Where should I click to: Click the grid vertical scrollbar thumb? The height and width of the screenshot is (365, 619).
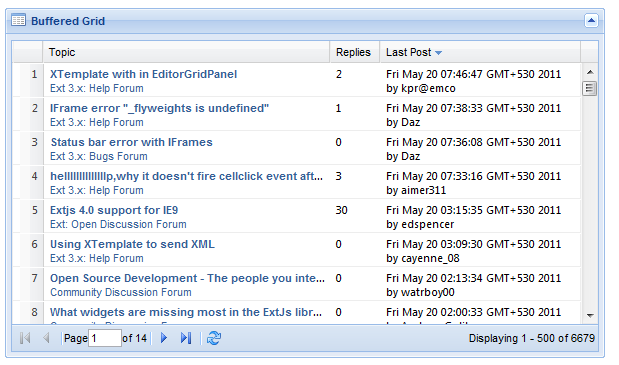click(x=589, y=88)
